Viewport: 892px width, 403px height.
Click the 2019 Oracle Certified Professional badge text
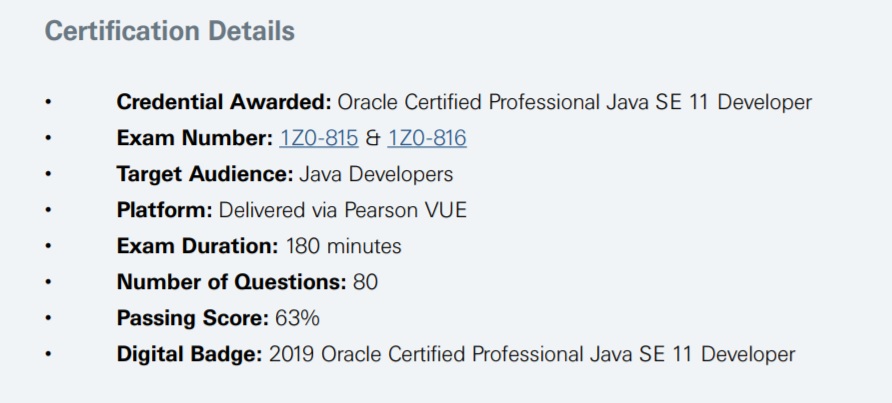click(x=532, y=354)
